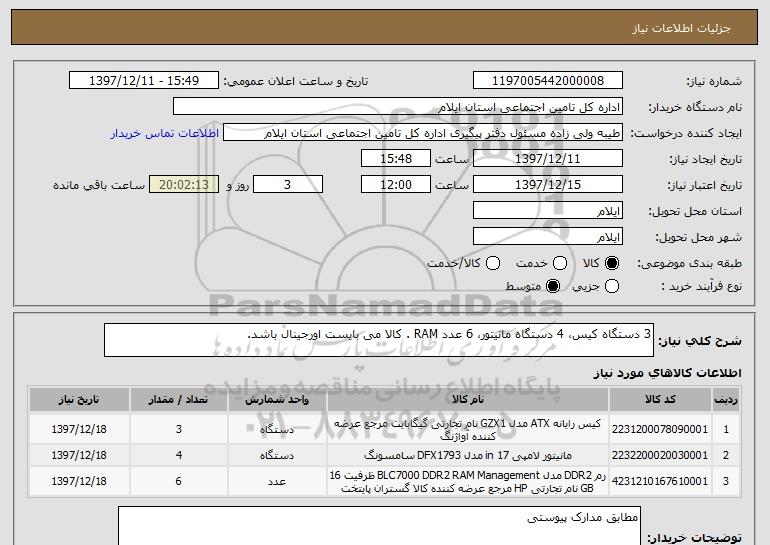Click quantity 6 in row 3
Image resolution: width=770 pixels, height=545 pixels.
point(179,481)
